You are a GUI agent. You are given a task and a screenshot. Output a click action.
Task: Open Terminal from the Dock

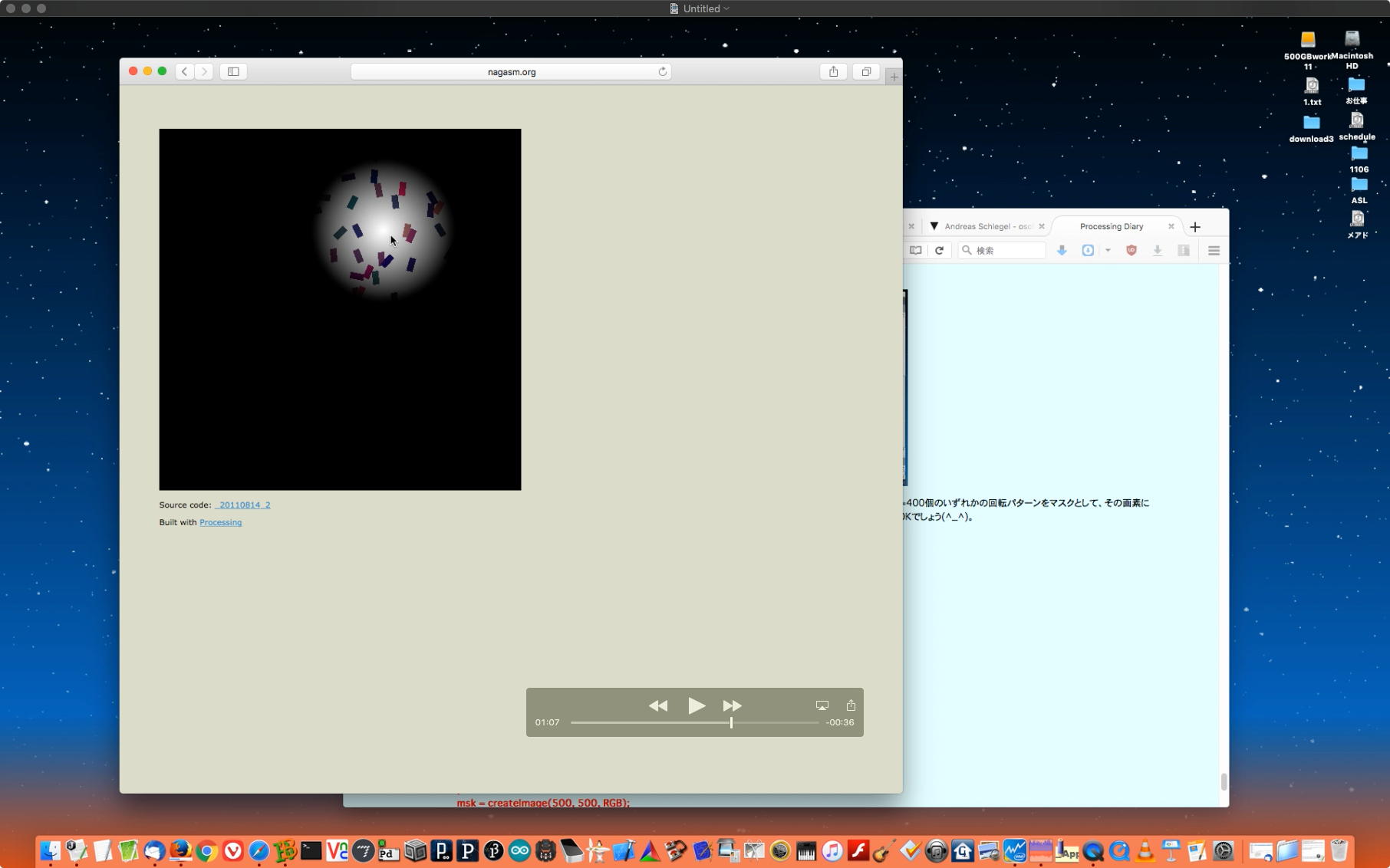[x=311, y=850]
